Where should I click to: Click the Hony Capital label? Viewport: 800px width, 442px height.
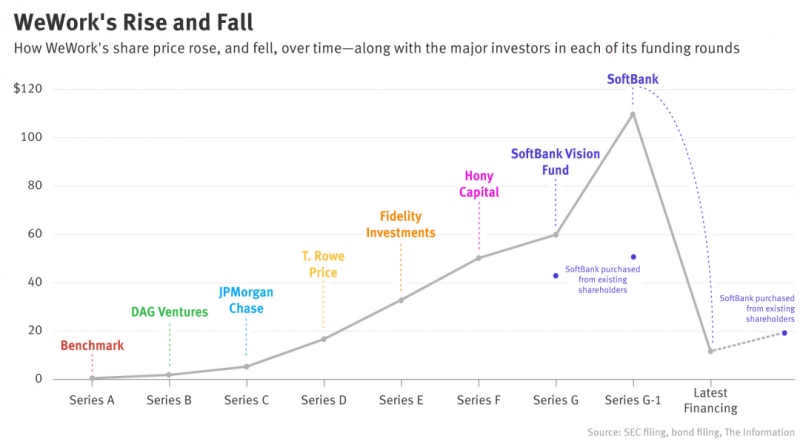point(479,184)
